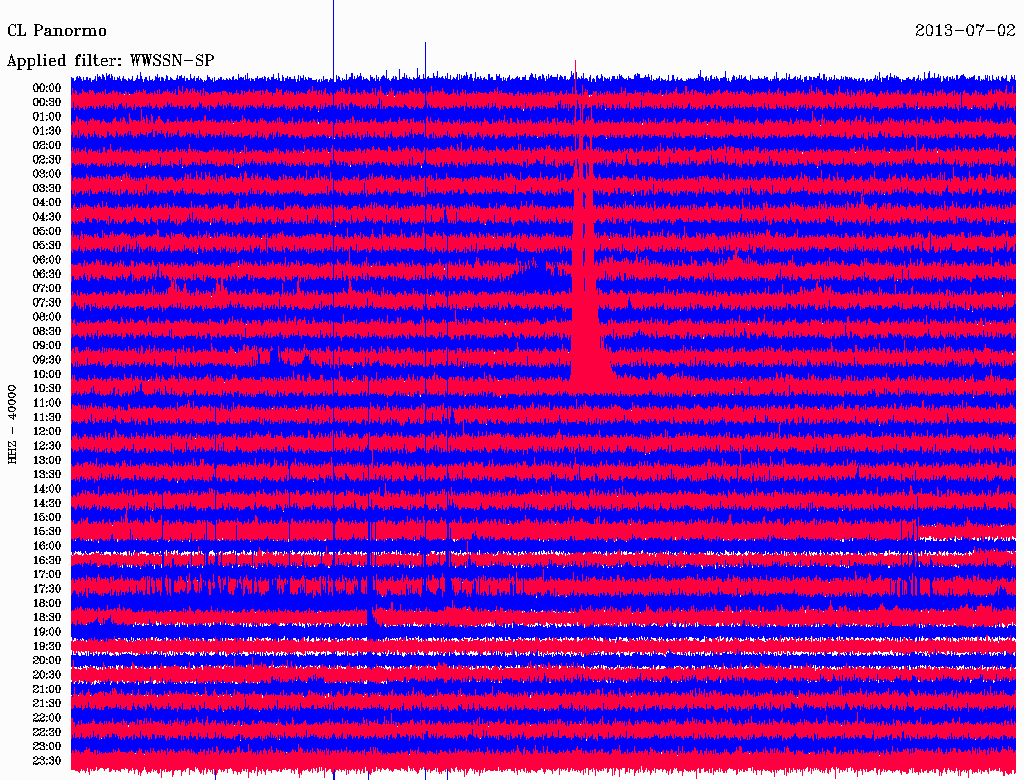The height and width of the screenshot is (780, 1024).
Task: Click the 03:30 time label
Action: pyautogui.click(x=46, y=188)
